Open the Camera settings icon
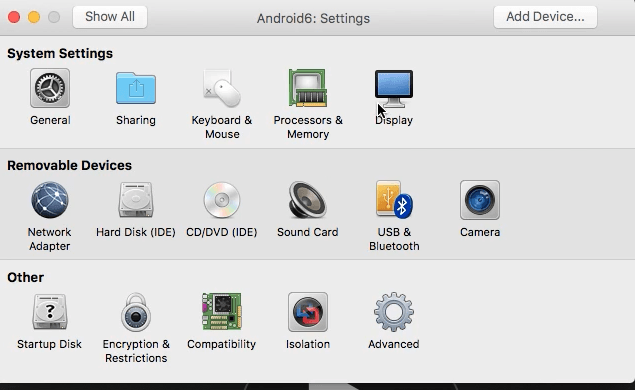 (x=480, y=200)
